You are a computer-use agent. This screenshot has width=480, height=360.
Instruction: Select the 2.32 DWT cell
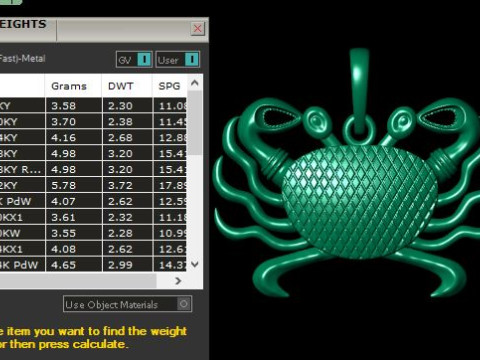coord(128,217)
